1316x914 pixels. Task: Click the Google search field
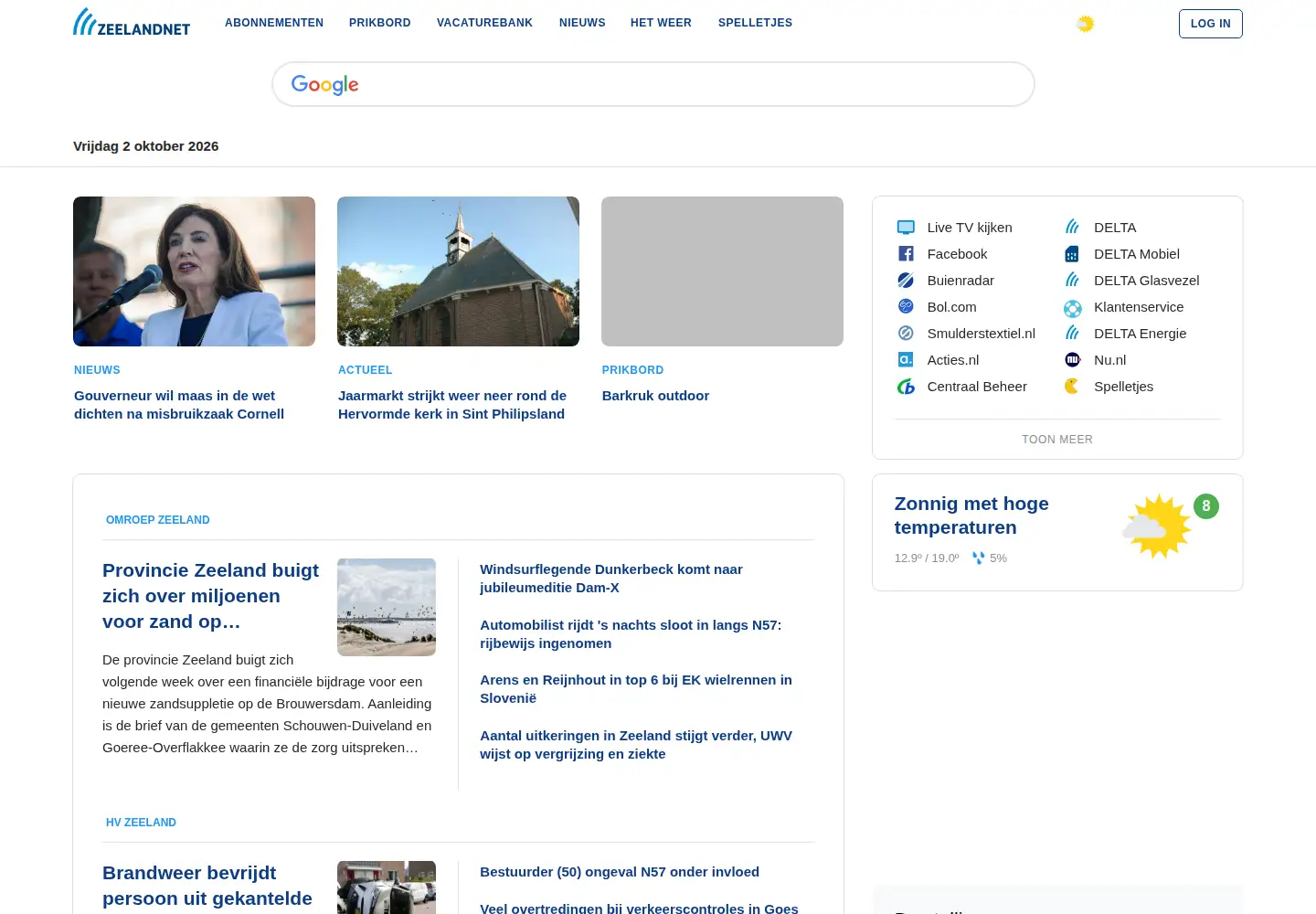click(x=653, y=84)
